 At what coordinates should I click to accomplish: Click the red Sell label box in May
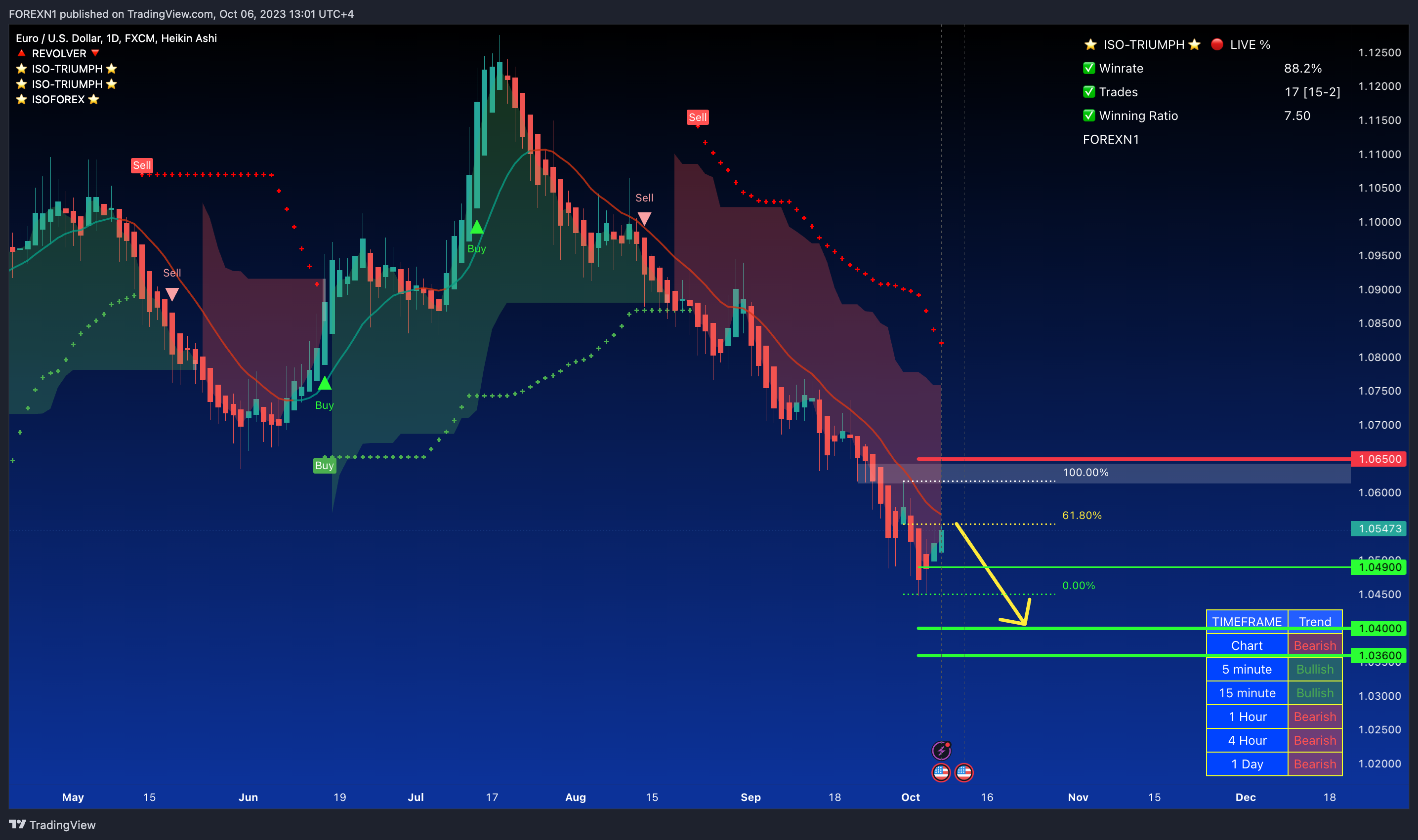142,165
